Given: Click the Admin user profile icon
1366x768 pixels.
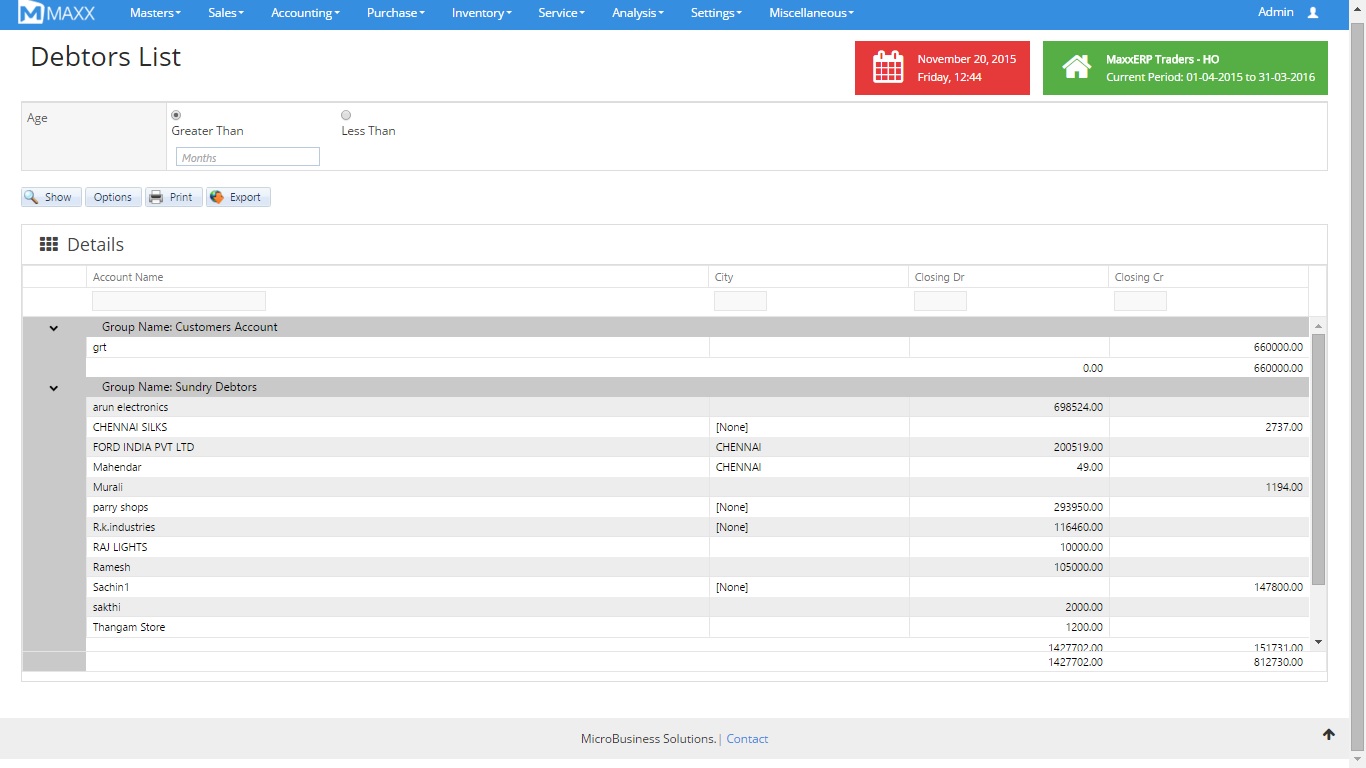Looking at the screenshot, I should pos(1313,13).
